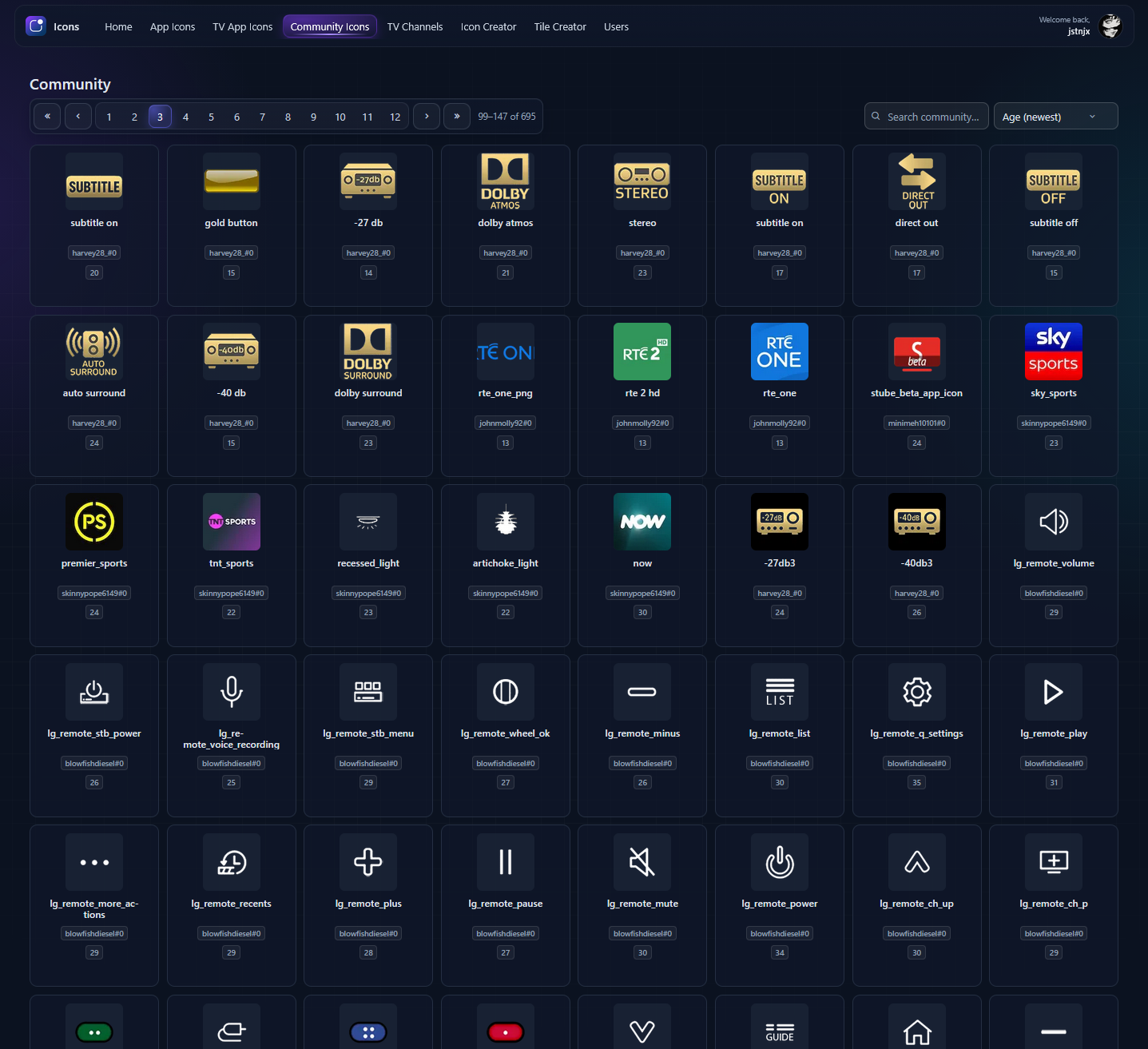Select the rte 2 hd icon
The height and width of the screenshot is (1049, 1148).
click(642, 352)
